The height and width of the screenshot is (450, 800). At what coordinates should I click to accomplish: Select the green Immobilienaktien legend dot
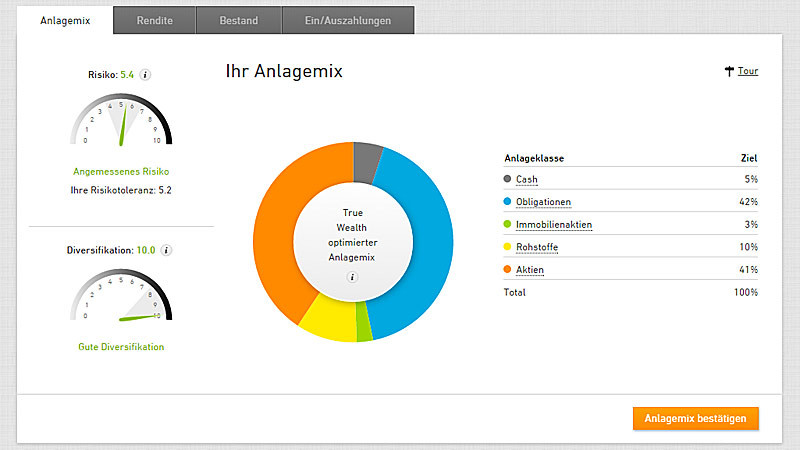point(507,224)
